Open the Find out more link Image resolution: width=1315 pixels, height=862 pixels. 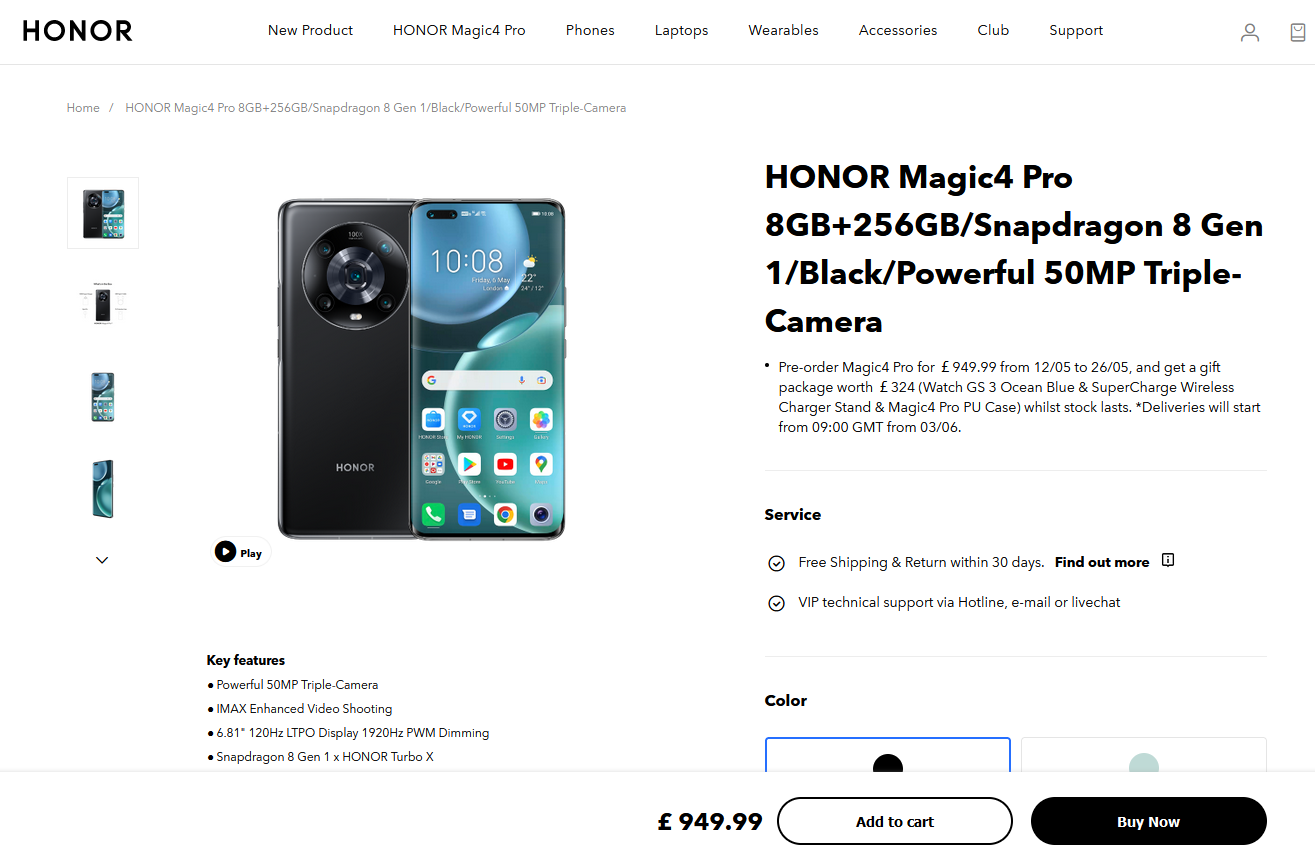pos(1102,562)
